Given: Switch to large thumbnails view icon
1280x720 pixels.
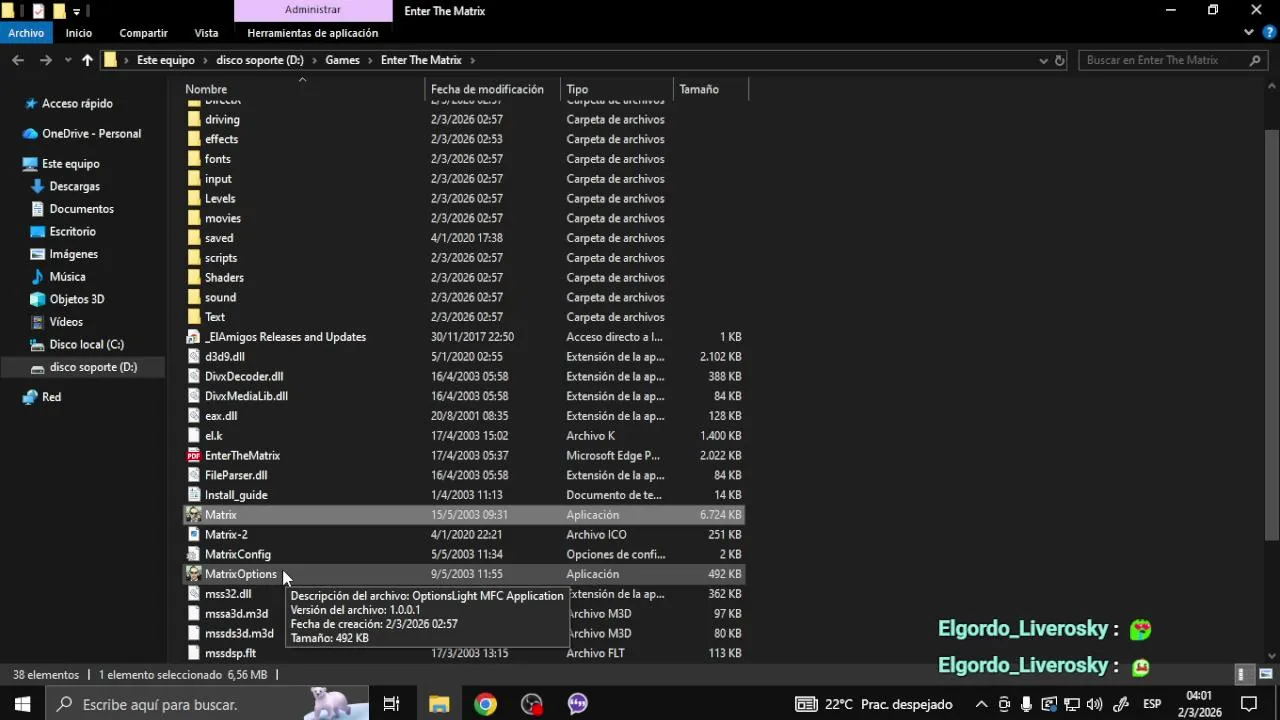Looking at the screenshot, I should 1265,675.
